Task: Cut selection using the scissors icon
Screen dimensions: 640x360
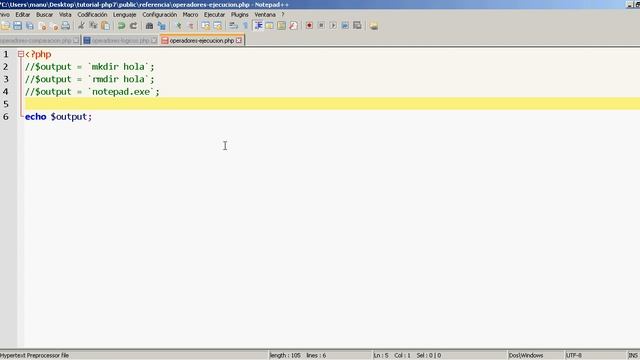Action: pyautogui.click(x=81, y=26)
